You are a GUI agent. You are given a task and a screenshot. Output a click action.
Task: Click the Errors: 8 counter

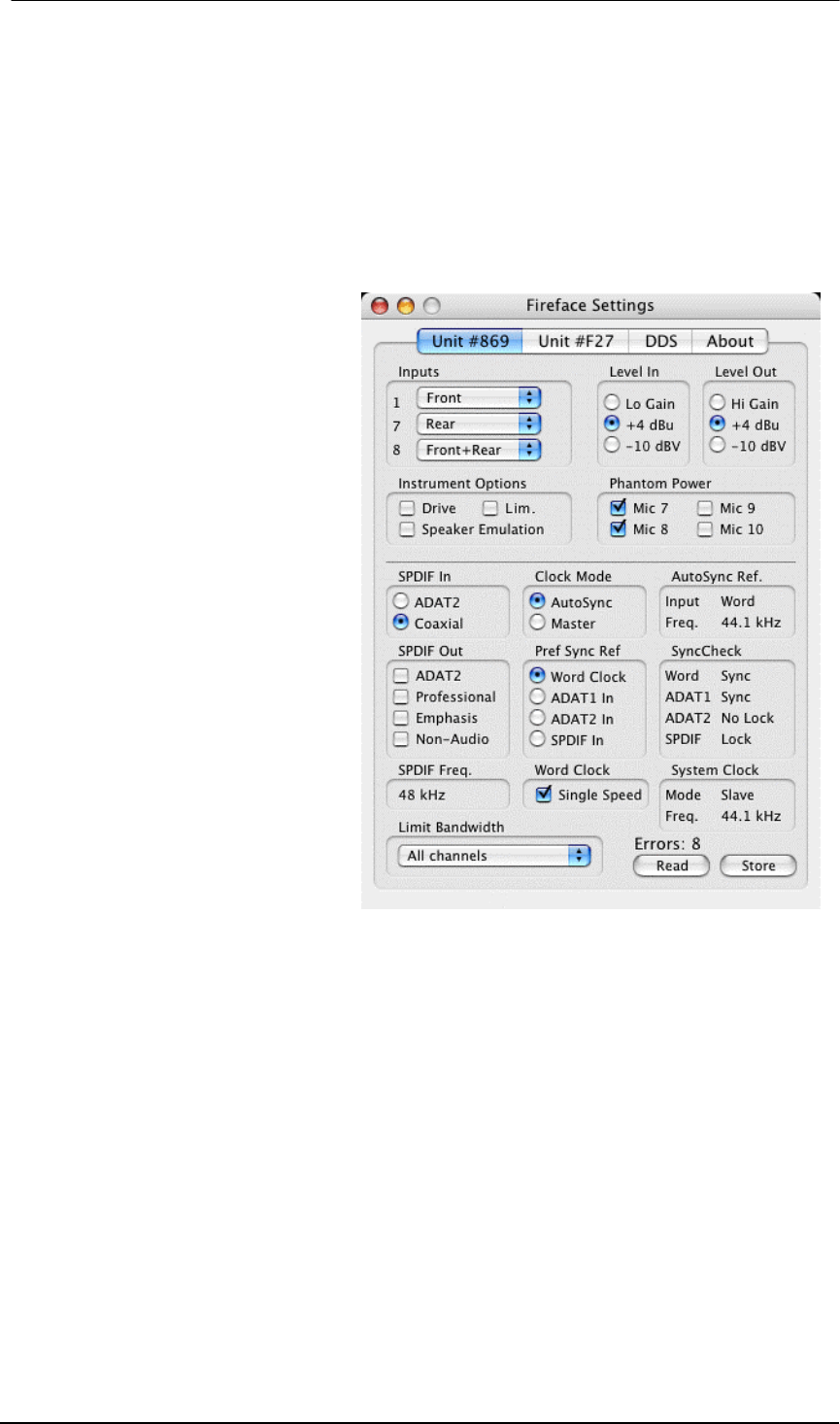coord(667,843)
